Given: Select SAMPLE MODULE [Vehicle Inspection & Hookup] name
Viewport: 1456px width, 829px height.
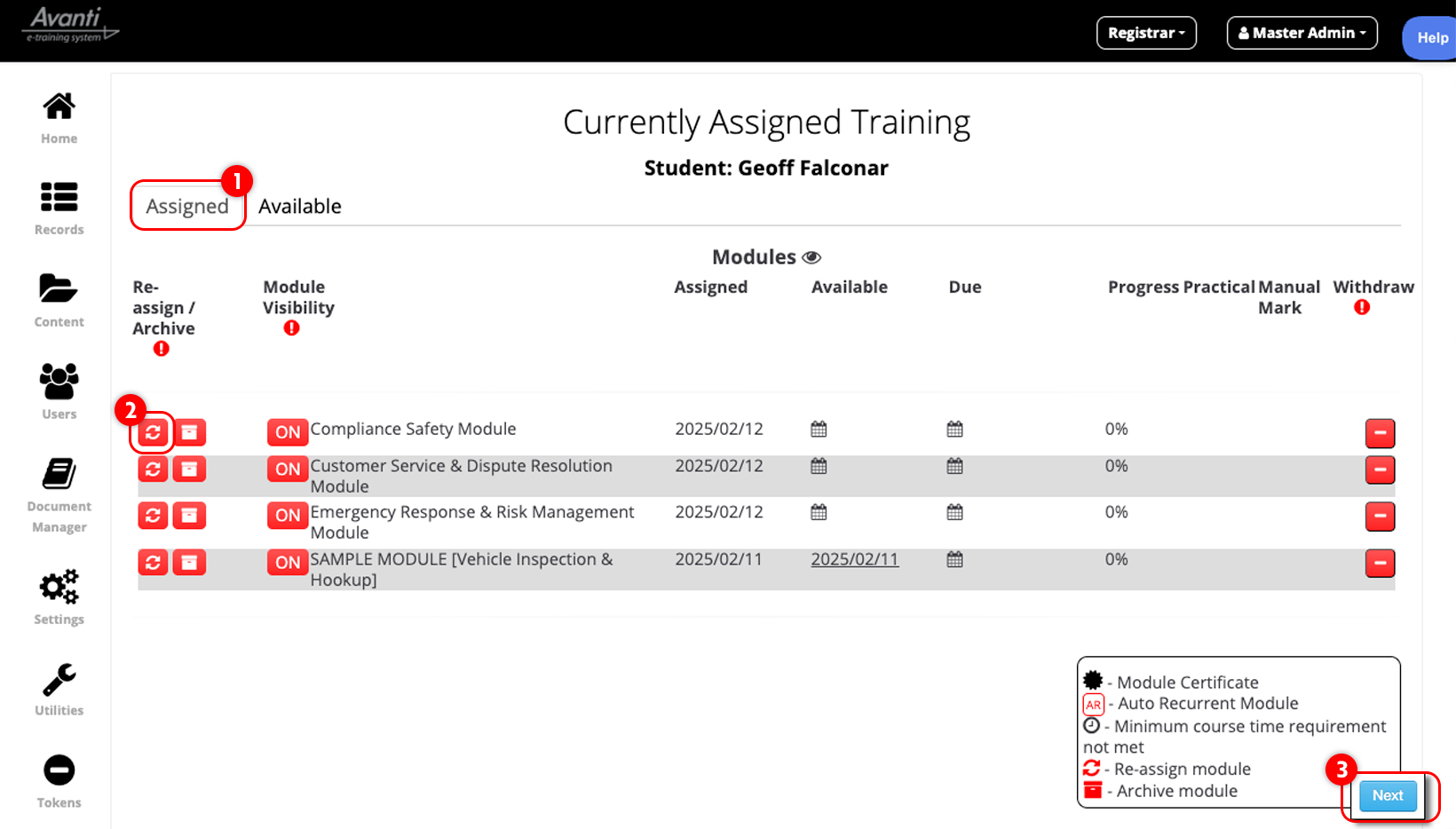Looking at the screenshot, I should [461, 569].
